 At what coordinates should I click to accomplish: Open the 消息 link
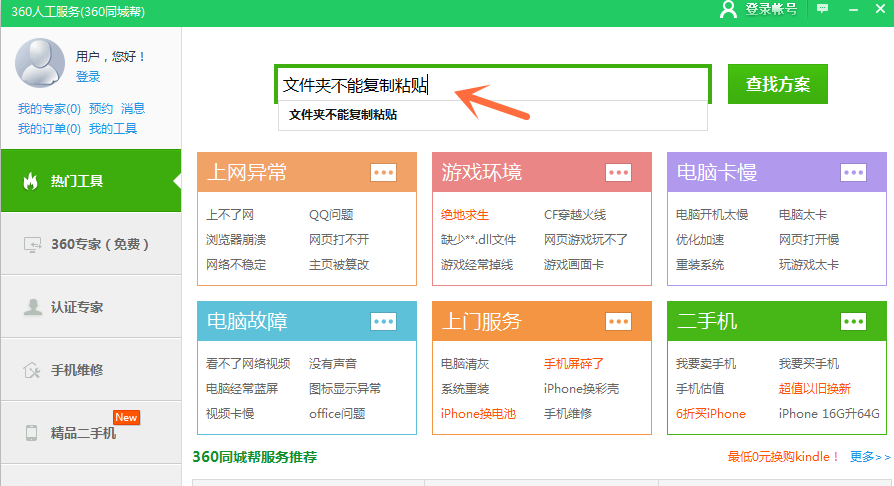tap(133, 108)
